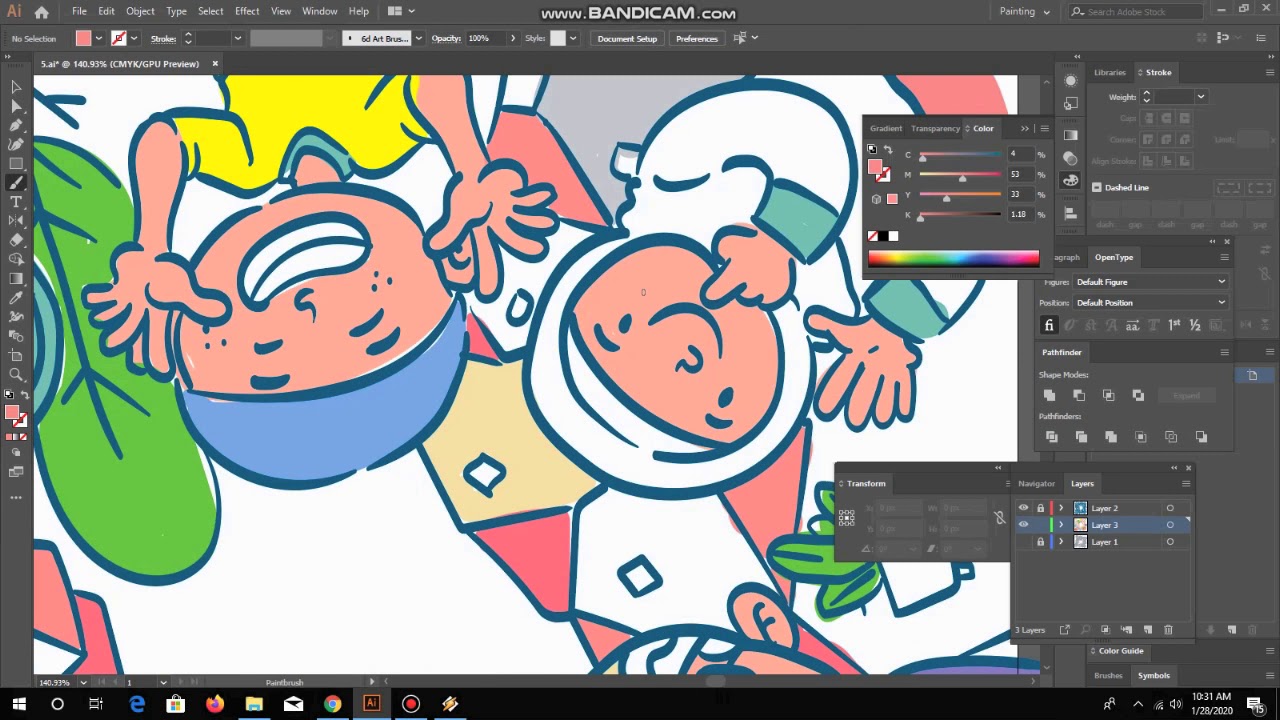Click the Intersect shape mode icon

[1108, 395]
